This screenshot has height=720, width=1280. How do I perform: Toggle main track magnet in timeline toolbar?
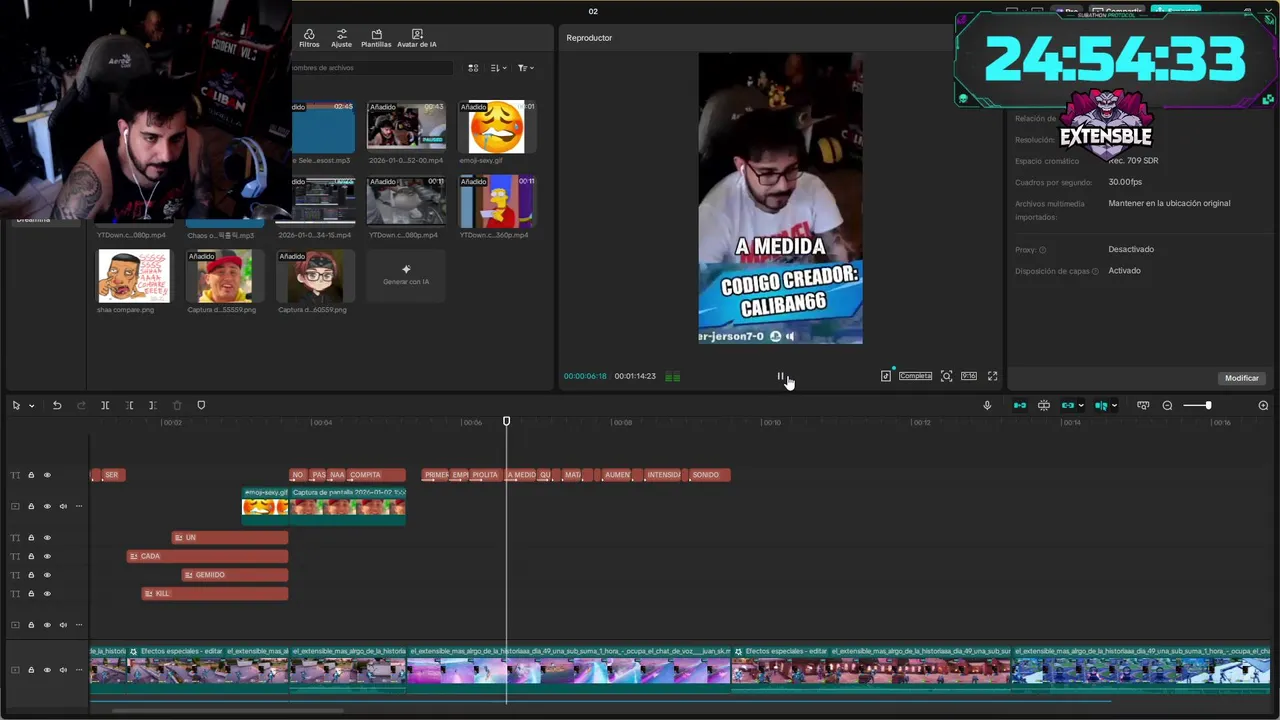(1020, 405)
